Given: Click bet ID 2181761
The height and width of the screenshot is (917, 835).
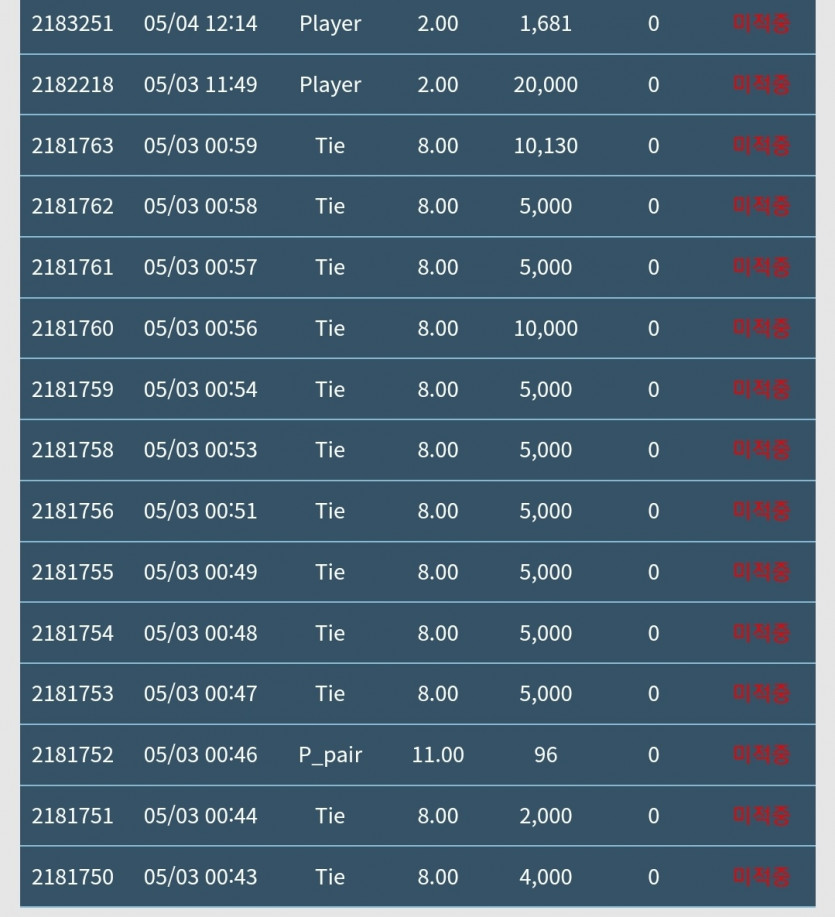Looking at the screenshot, I should 73,267.
